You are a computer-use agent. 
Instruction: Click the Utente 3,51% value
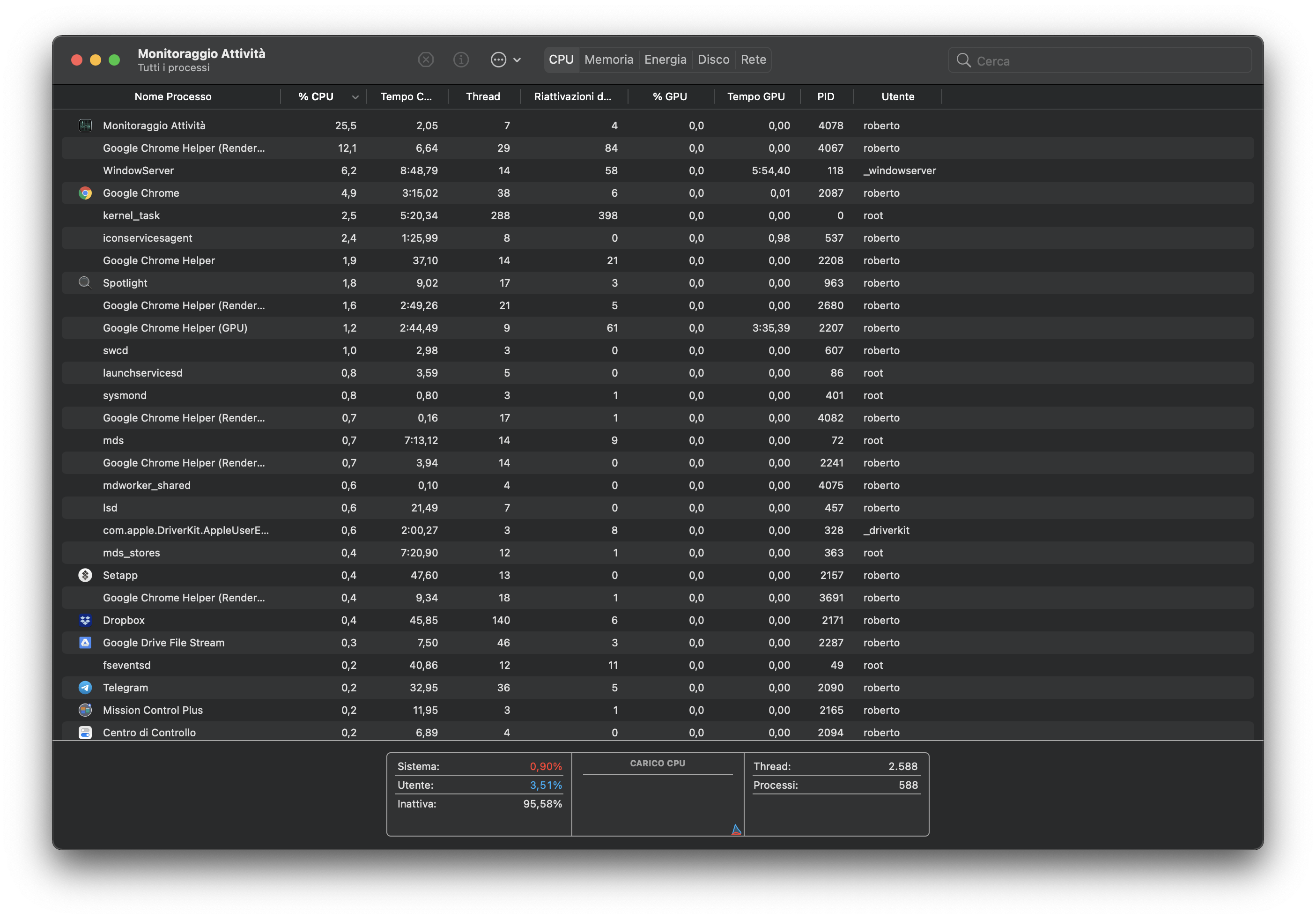(x=546, y=786)
